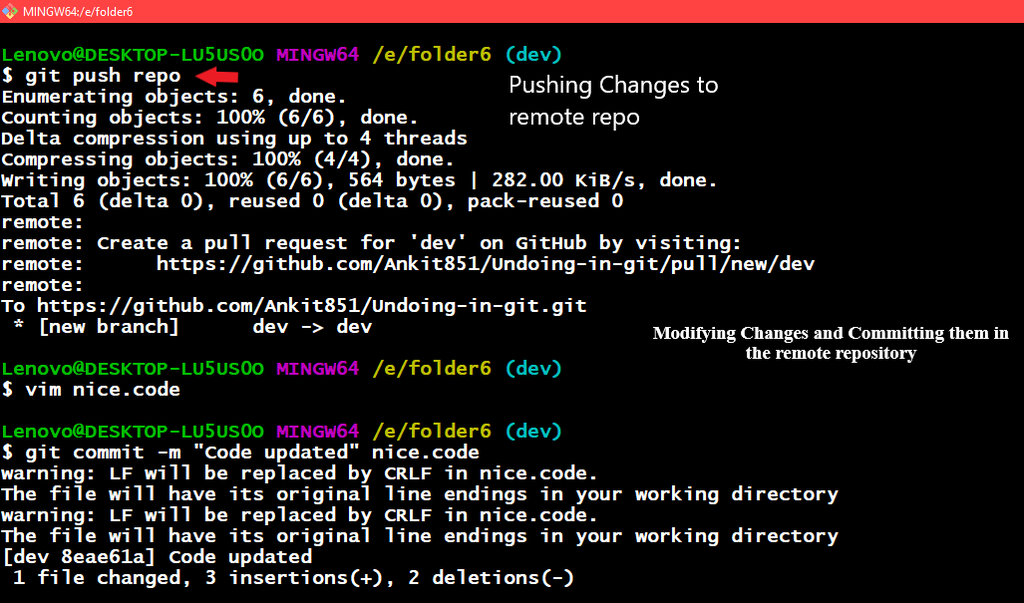This screenshot has width=1024, height=603.
Task: Click the 'Total 6 (delta 0), reused 0' line
Action: (x=312, y=201)
